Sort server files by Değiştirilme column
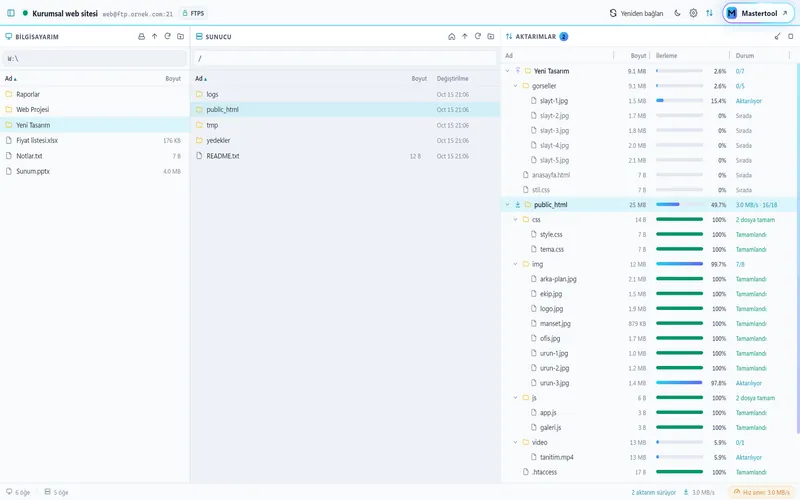800x500 pixels. [x=453, y=79]
